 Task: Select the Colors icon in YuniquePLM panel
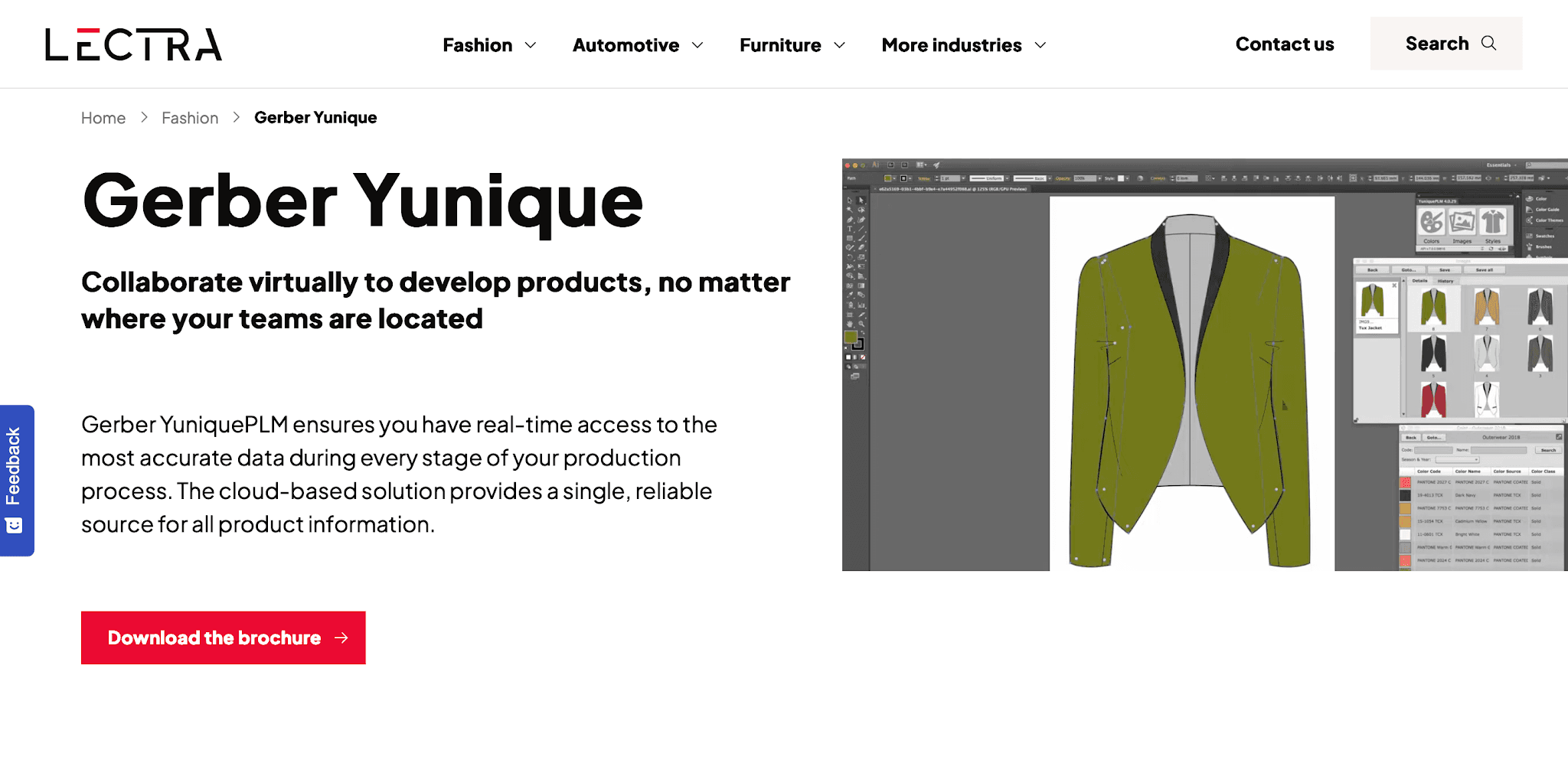pyautogui.click(x=1432, y=223)
